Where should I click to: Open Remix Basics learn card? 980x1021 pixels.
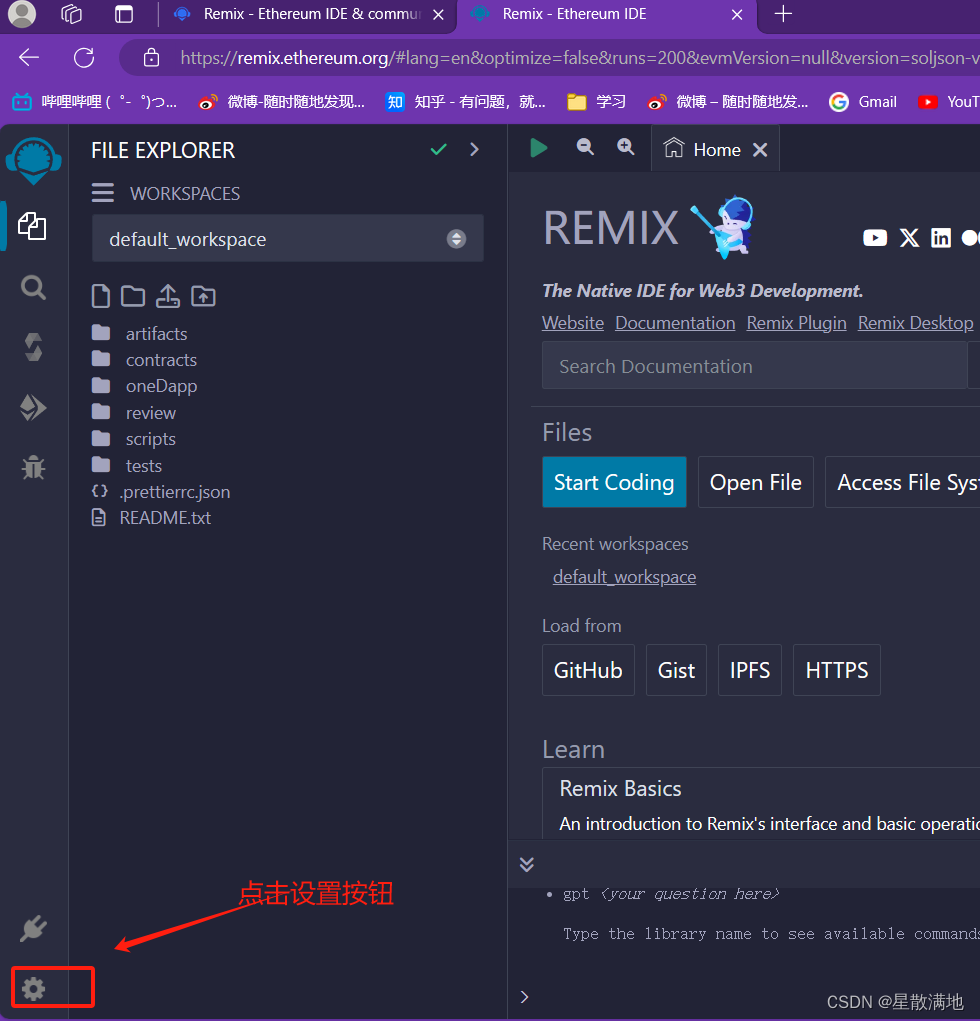(x=761, y=804)
